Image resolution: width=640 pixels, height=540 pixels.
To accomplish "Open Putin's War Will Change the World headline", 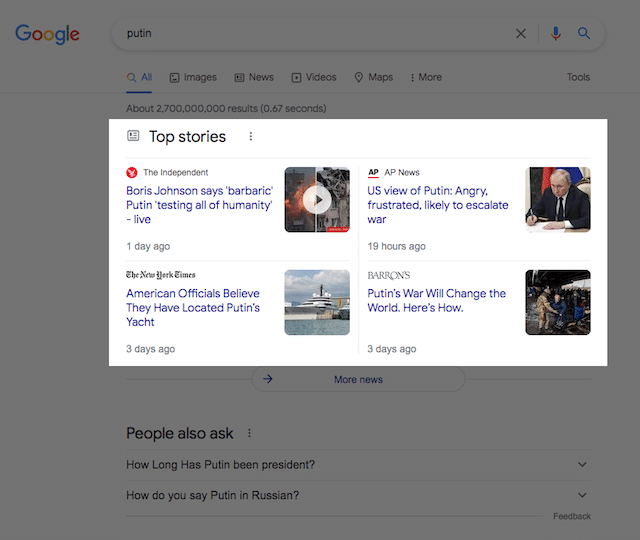I will 437,300.
